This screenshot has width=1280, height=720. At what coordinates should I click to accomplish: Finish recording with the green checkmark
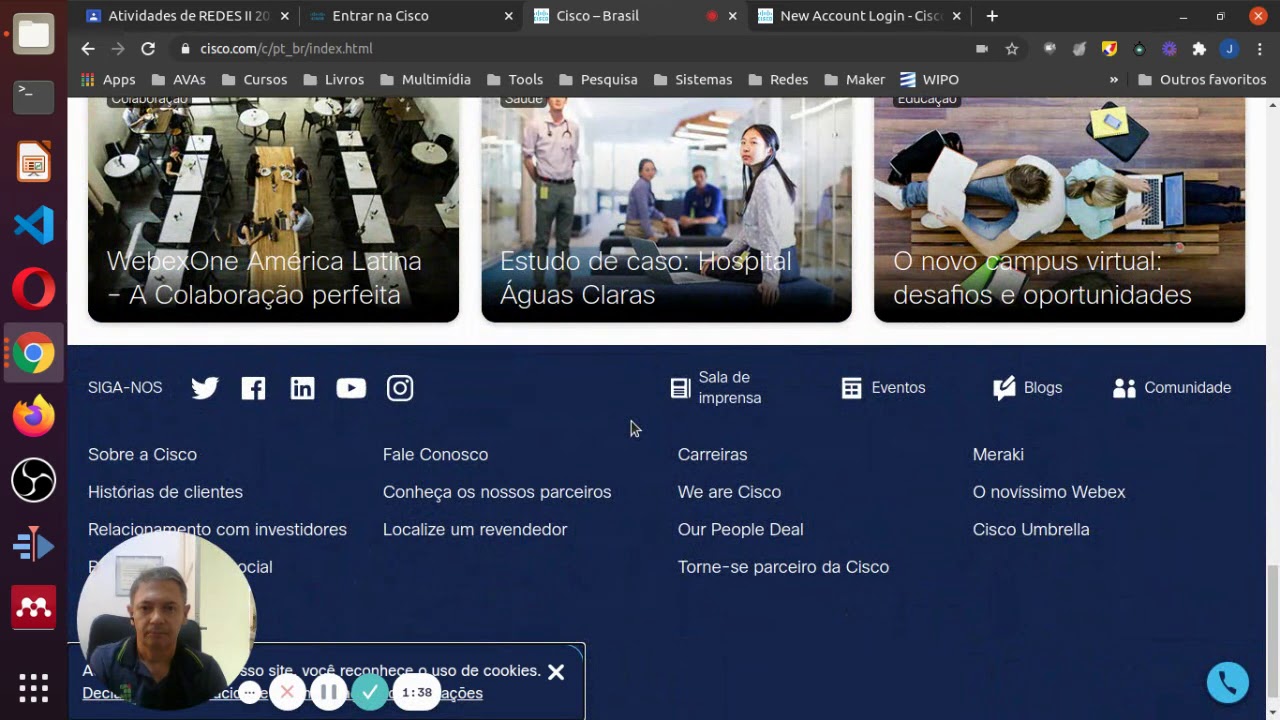(370, 691)
